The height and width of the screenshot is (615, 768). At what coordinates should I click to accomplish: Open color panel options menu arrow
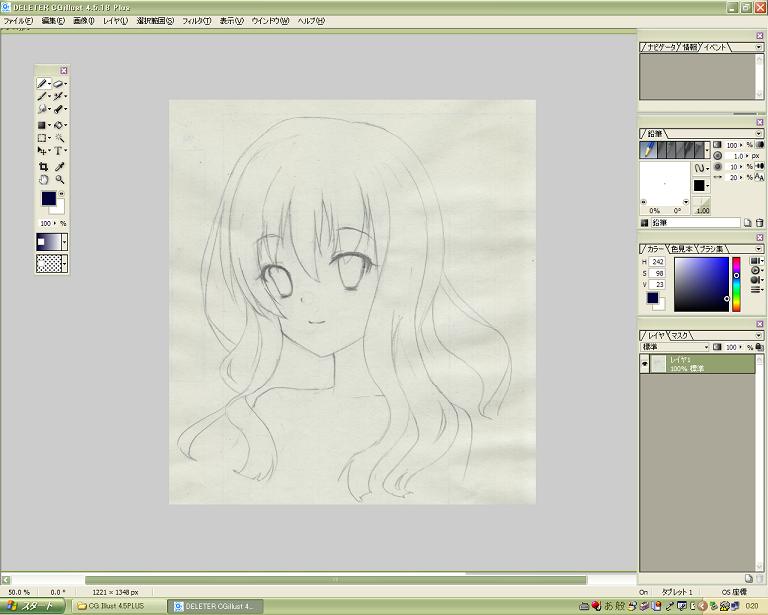(759, 249)
